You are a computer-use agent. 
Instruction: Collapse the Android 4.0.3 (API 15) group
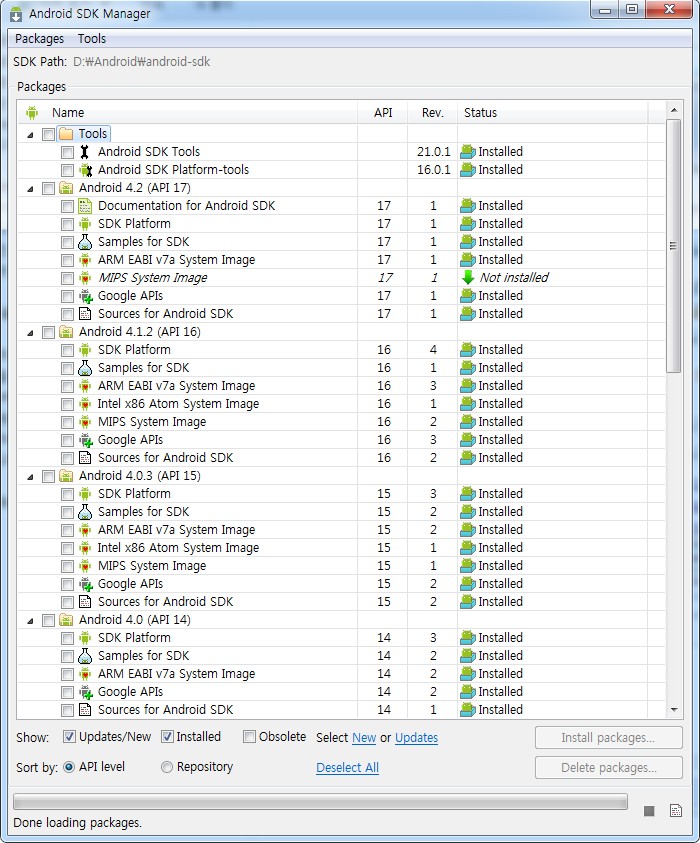coord(31,477)
